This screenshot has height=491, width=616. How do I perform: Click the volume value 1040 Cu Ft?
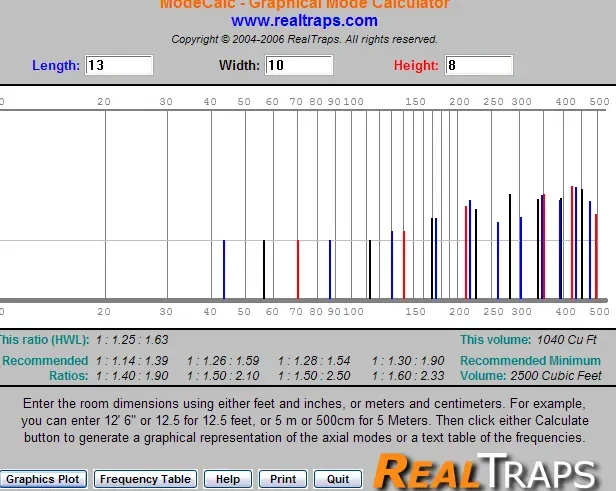point(567,340)
